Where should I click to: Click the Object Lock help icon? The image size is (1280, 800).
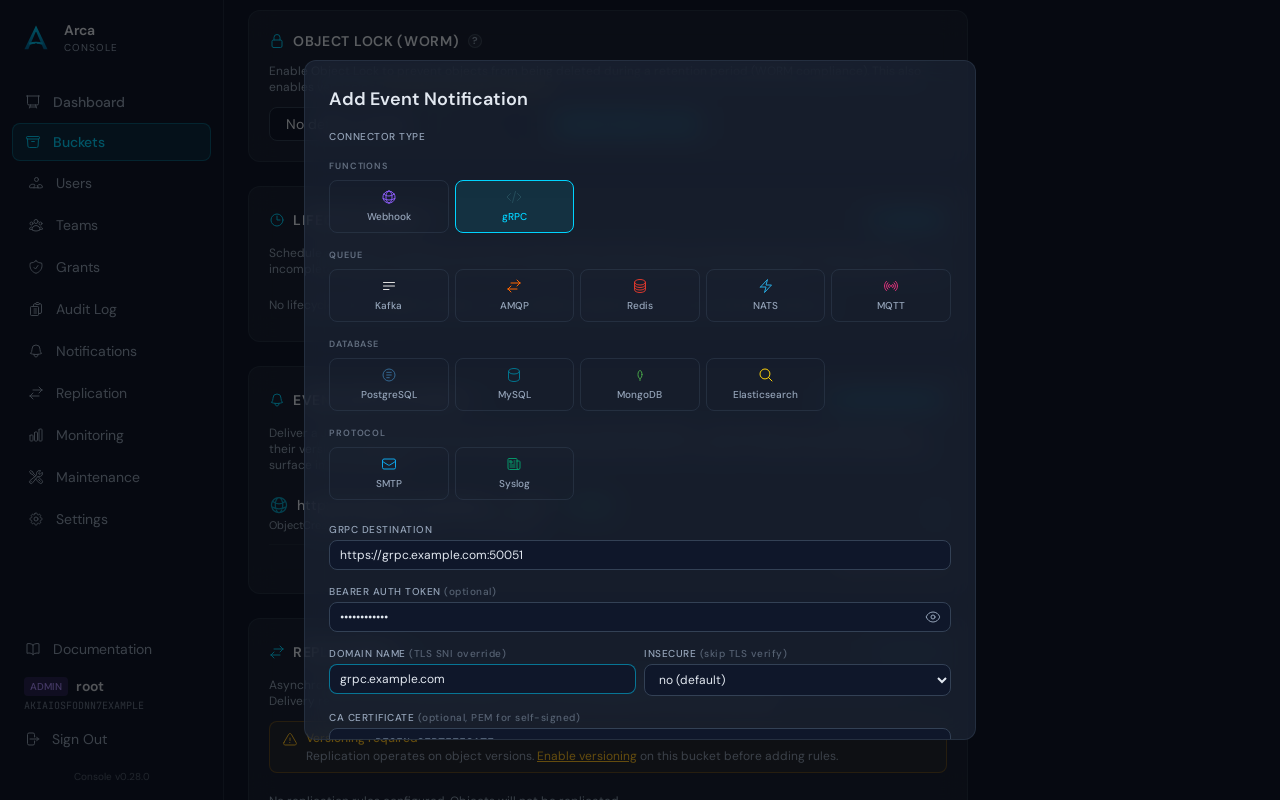pos(475,41)
